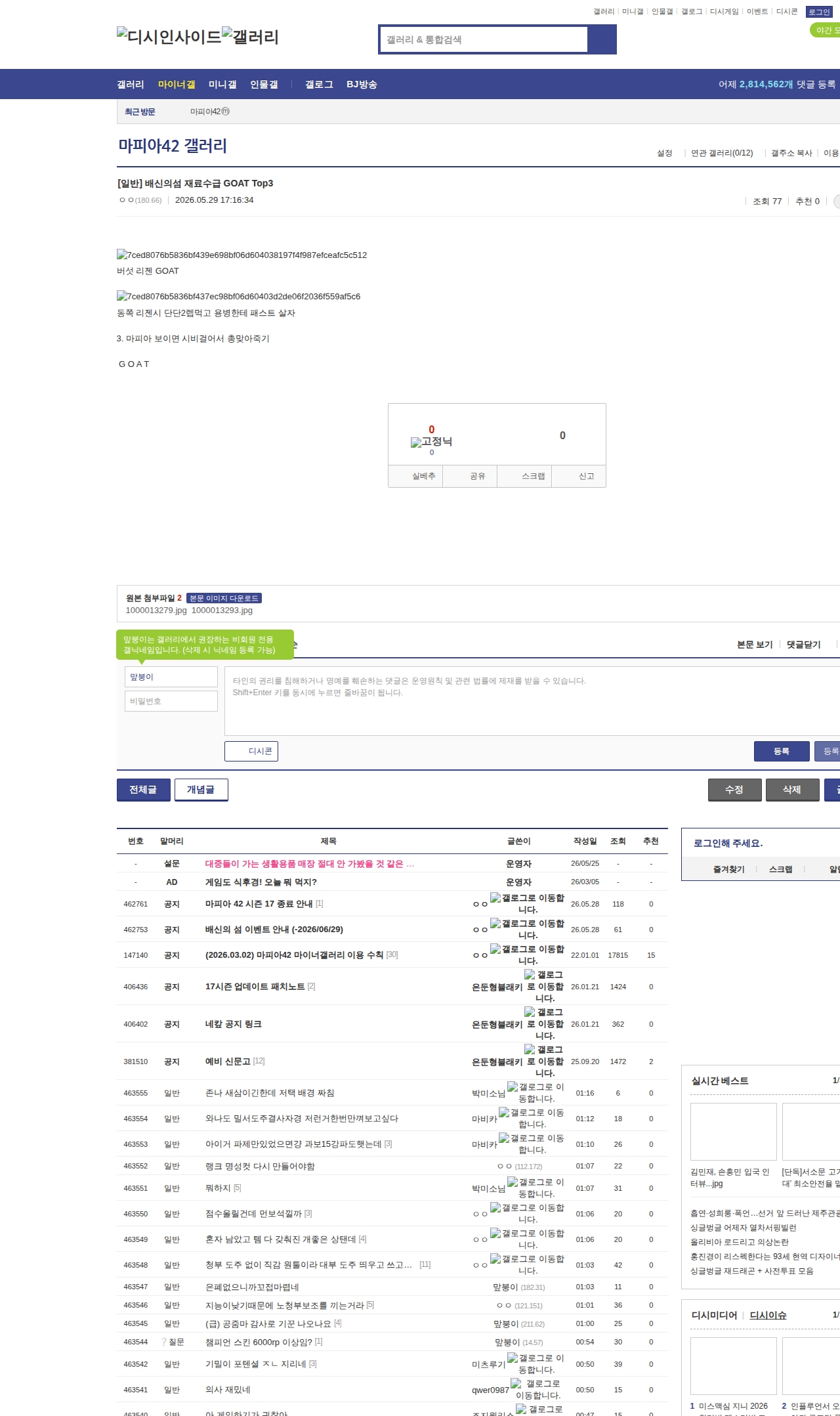This screenshot has height=1416, width=840.
Task: Submit the comment with the blue 등록 button
Action: (x=782, y=751)
